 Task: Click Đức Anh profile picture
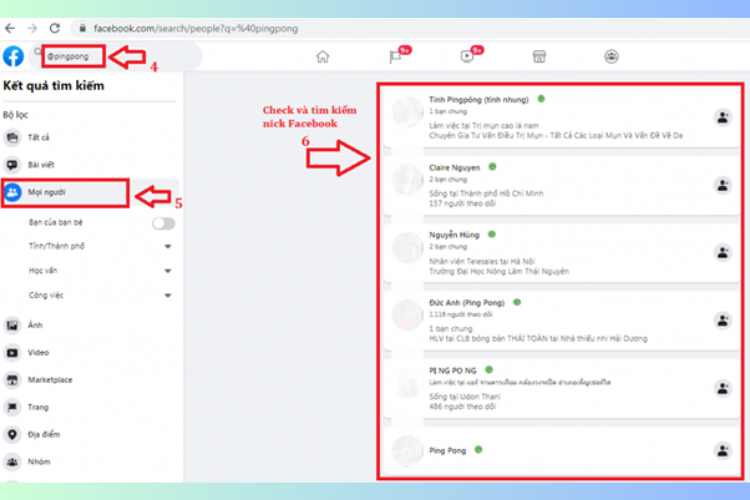point(407,315)
